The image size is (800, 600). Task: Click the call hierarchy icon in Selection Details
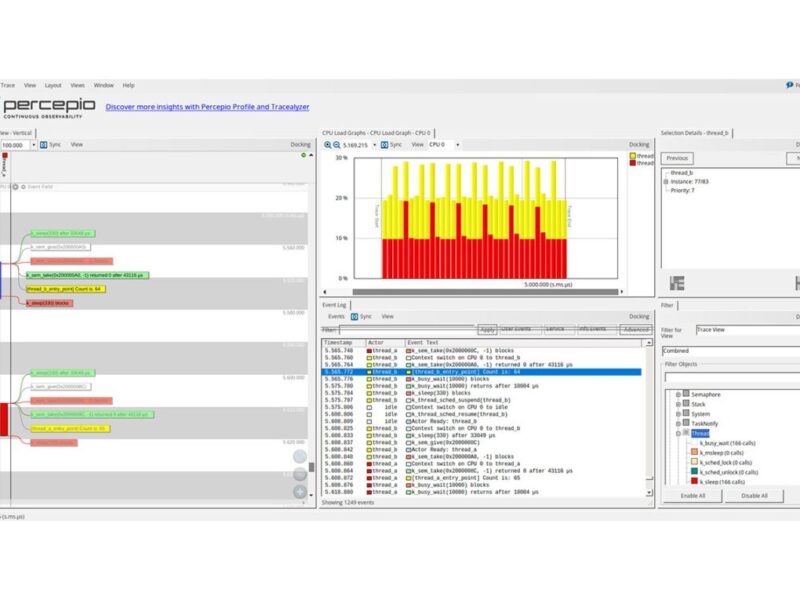click(x=677, y=284)
